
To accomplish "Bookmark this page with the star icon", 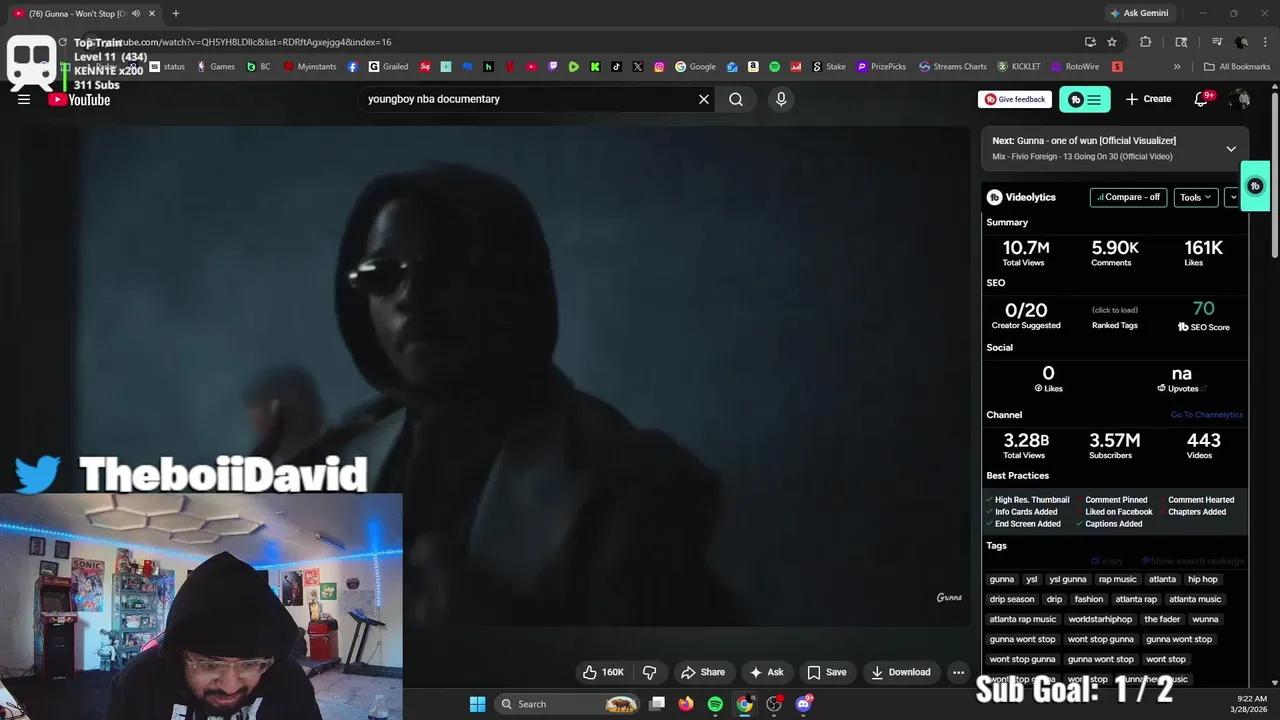I will [x=1112, y=42].
